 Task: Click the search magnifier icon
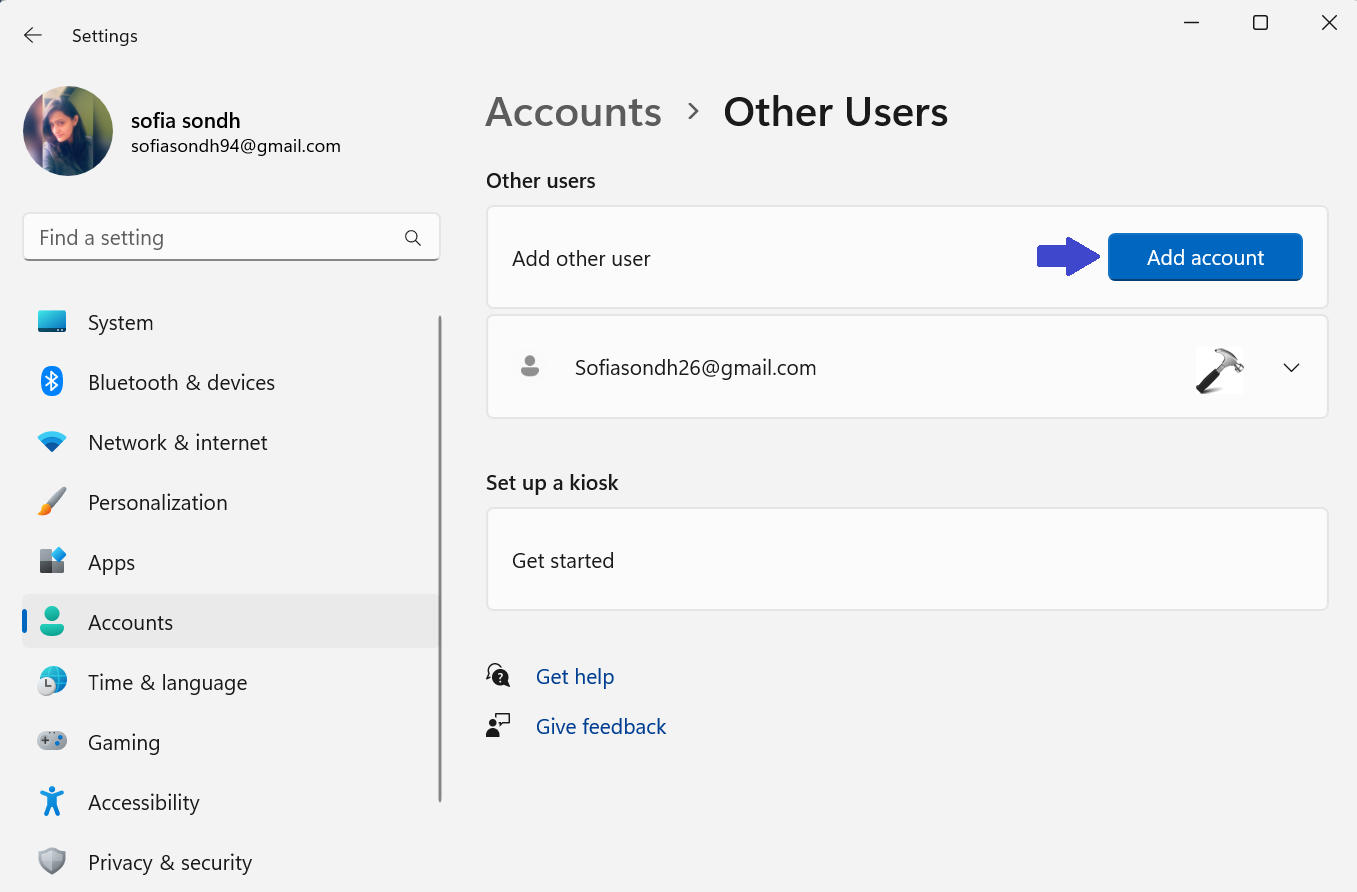[412, 238]
